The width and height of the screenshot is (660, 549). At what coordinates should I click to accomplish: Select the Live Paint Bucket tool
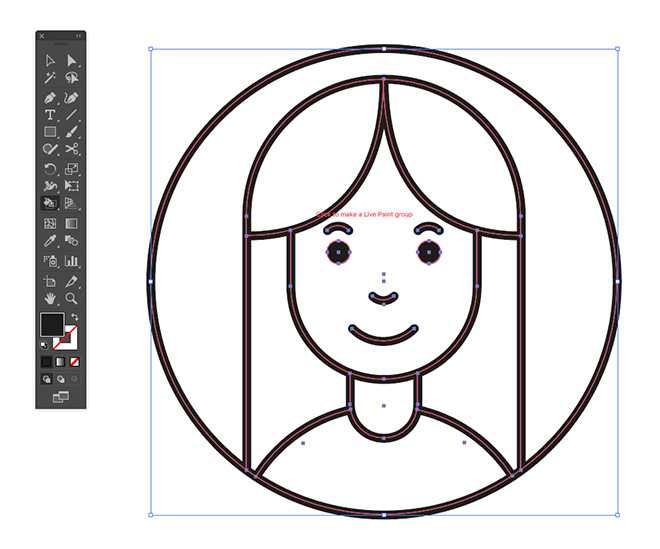click(50, 203)
